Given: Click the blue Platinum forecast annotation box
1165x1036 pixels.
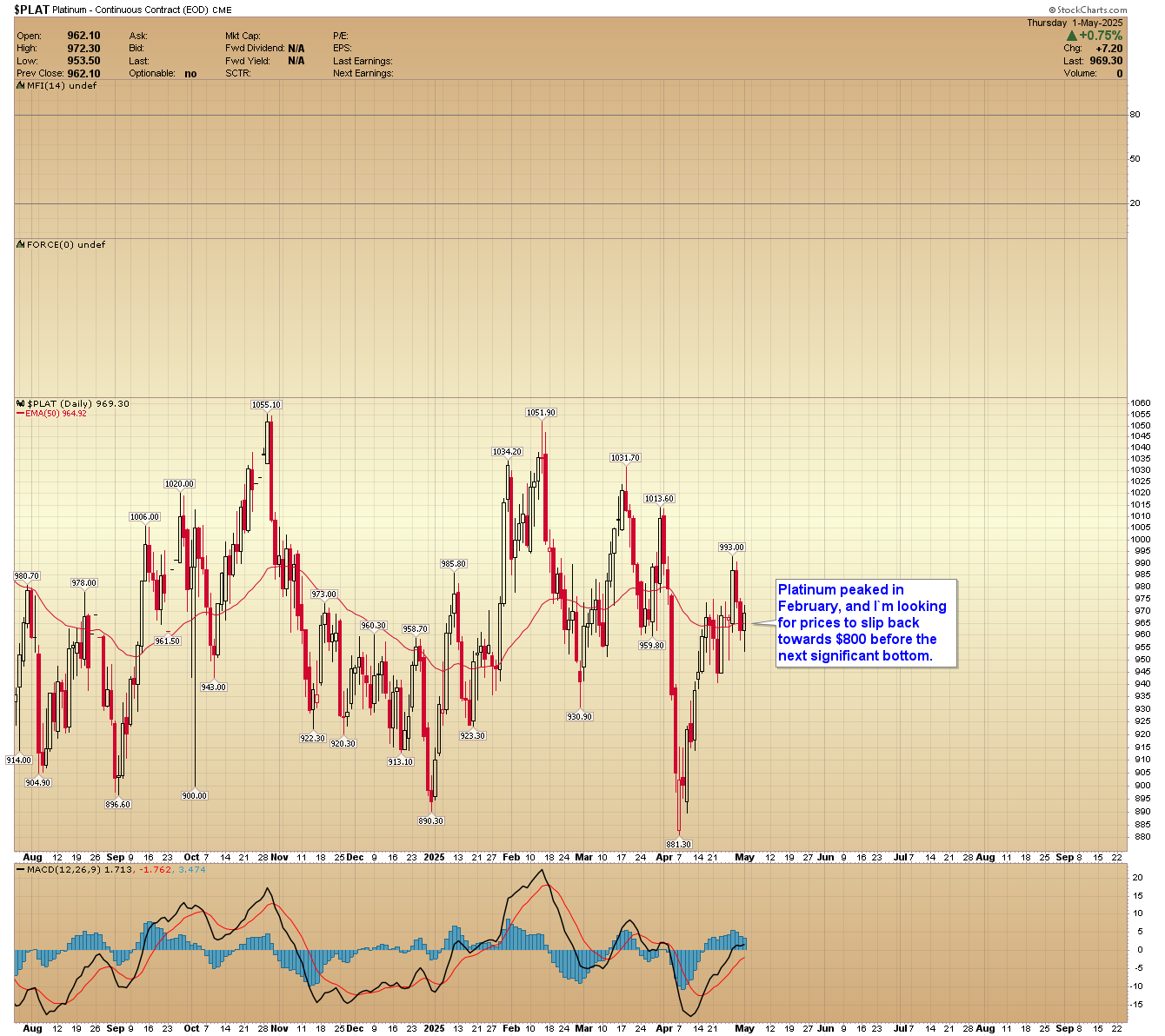Looking at the screenshot, I should [x=866, y=623].
